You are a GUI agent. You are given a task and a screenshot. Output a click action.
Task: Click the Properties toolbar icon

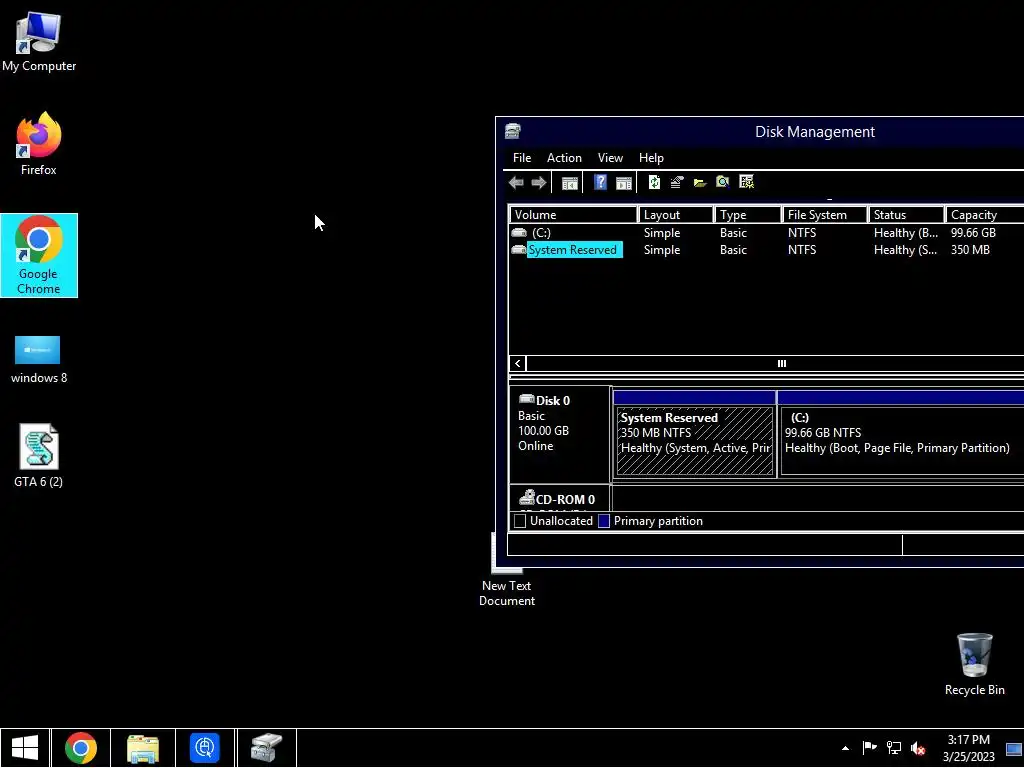pos(677,182)
